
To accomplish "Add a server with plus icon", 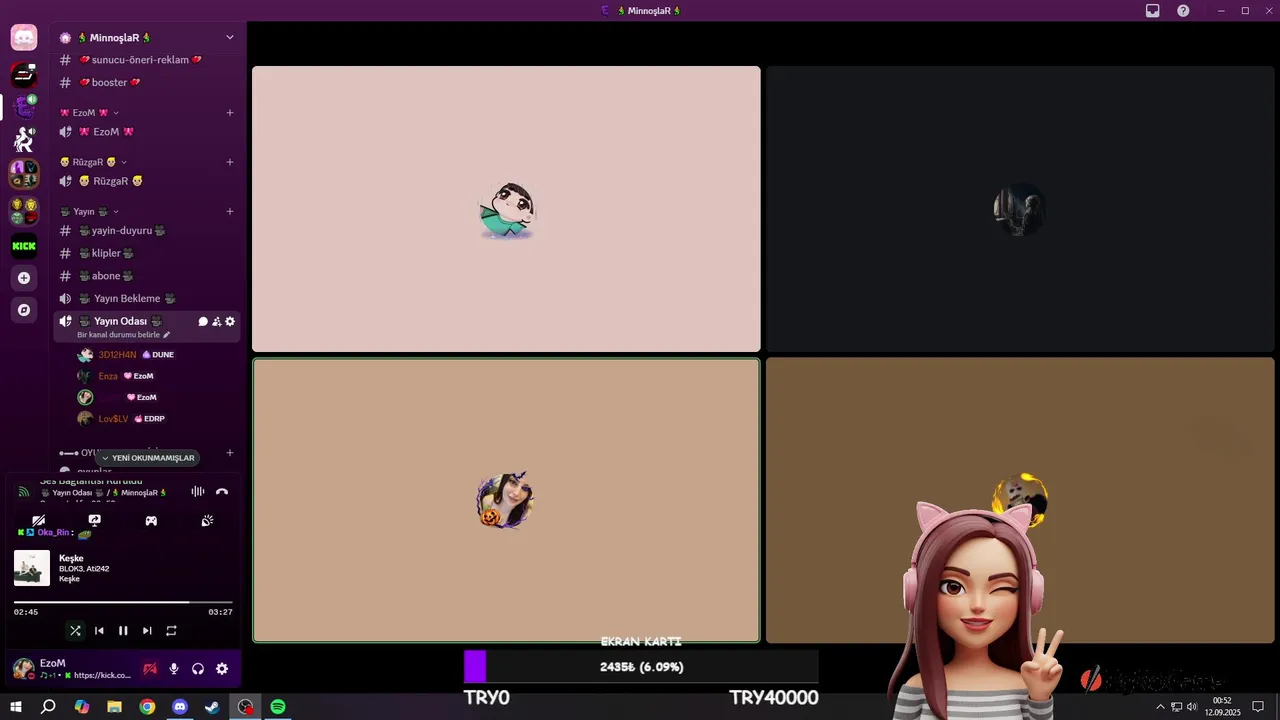I will [24, 278].
